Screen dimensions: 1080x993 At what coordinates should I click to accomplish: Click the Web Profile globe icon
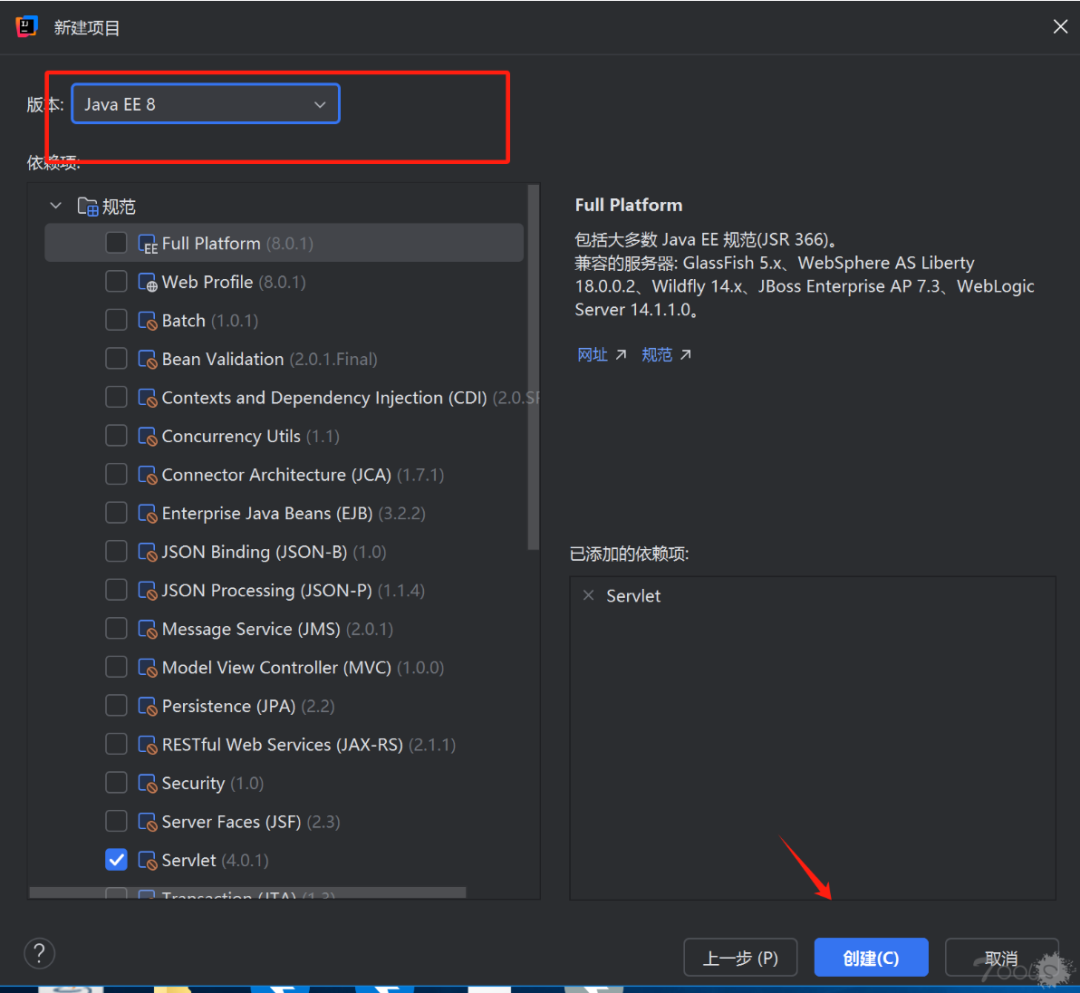tap(147, 282)
